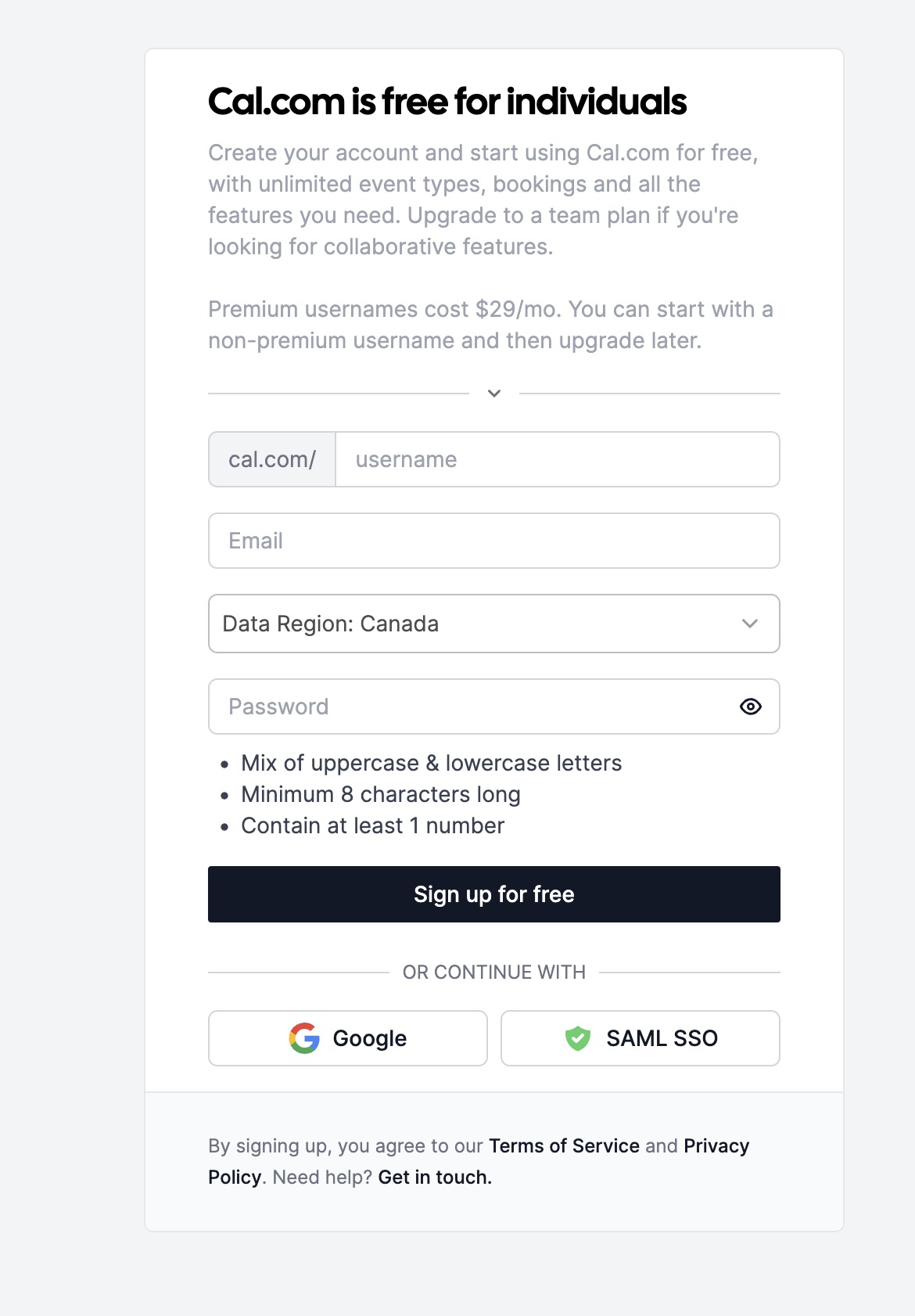Expand the Data Region: Canada options
Screen dimensions: 915x1316
pyautogui.click(x=493, y=624)
